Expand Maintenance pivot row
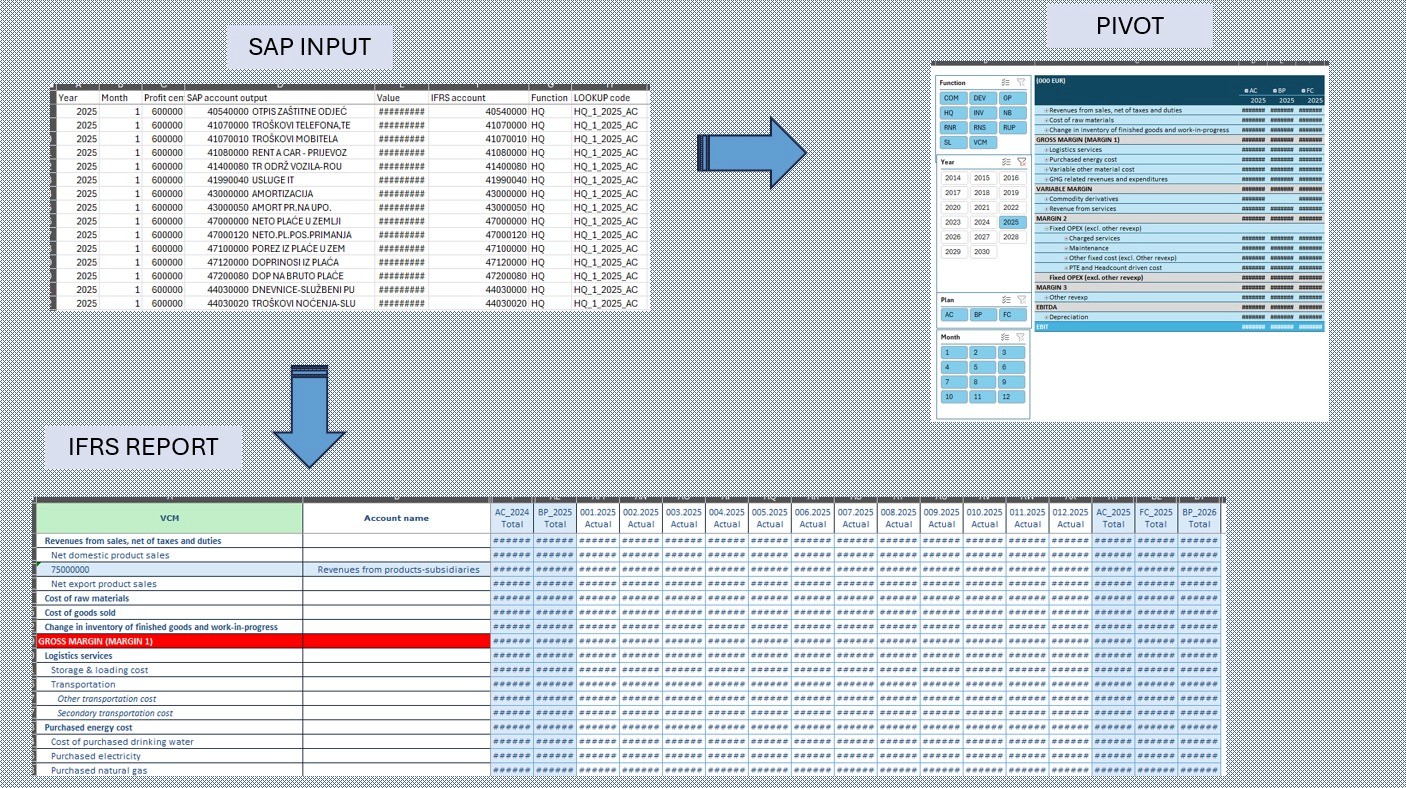The height and width of the screenshot is (788, 1406). pyautogui.click(x=1066, y=248)
